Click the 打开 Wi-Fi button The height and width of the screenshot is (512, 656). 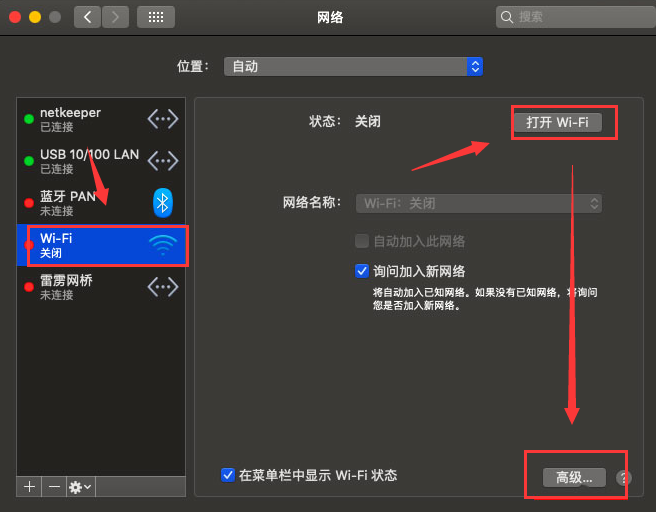(x=557, y=122)
